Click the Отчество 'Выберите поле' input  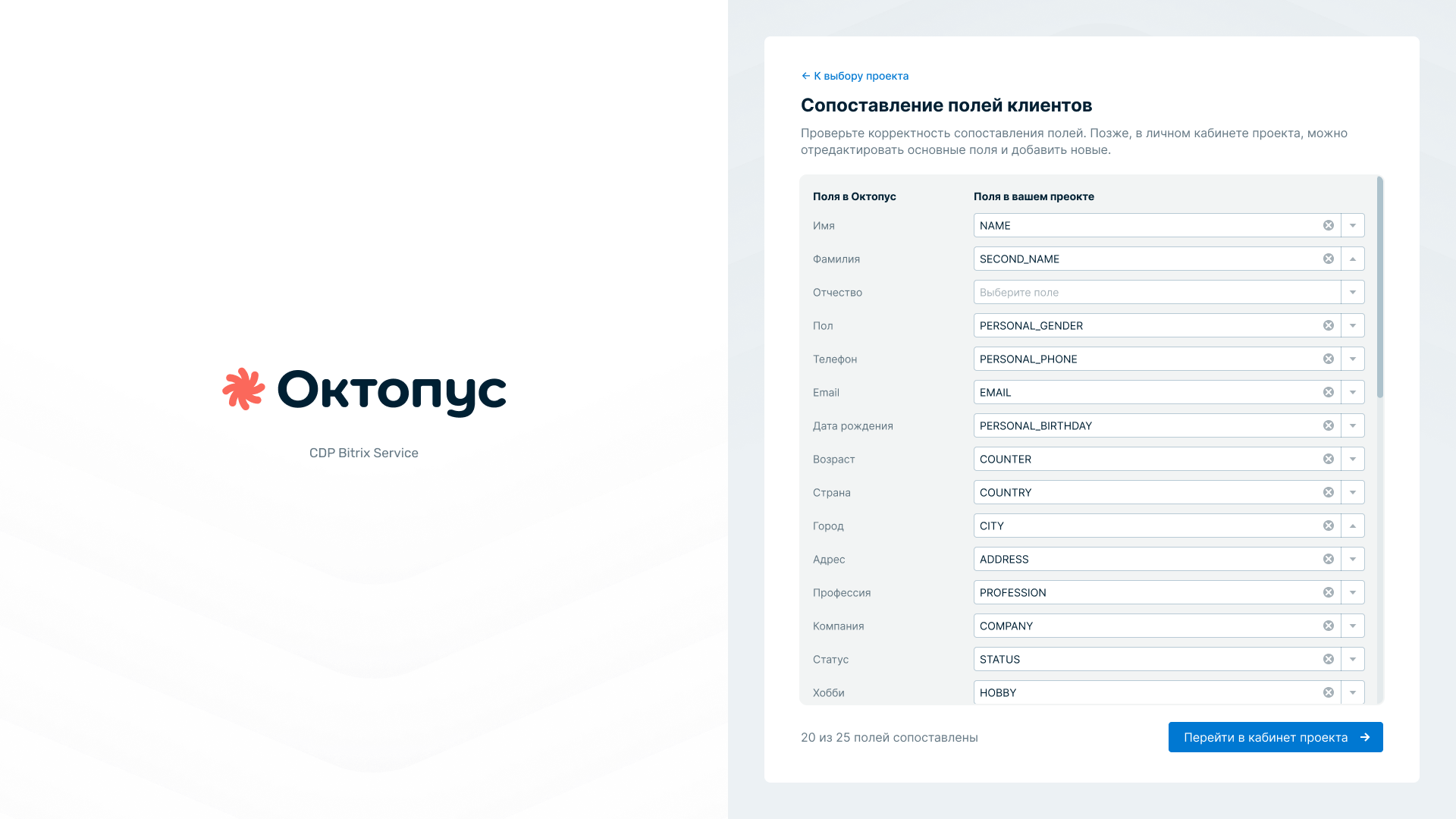click(x=1157, y=292)
